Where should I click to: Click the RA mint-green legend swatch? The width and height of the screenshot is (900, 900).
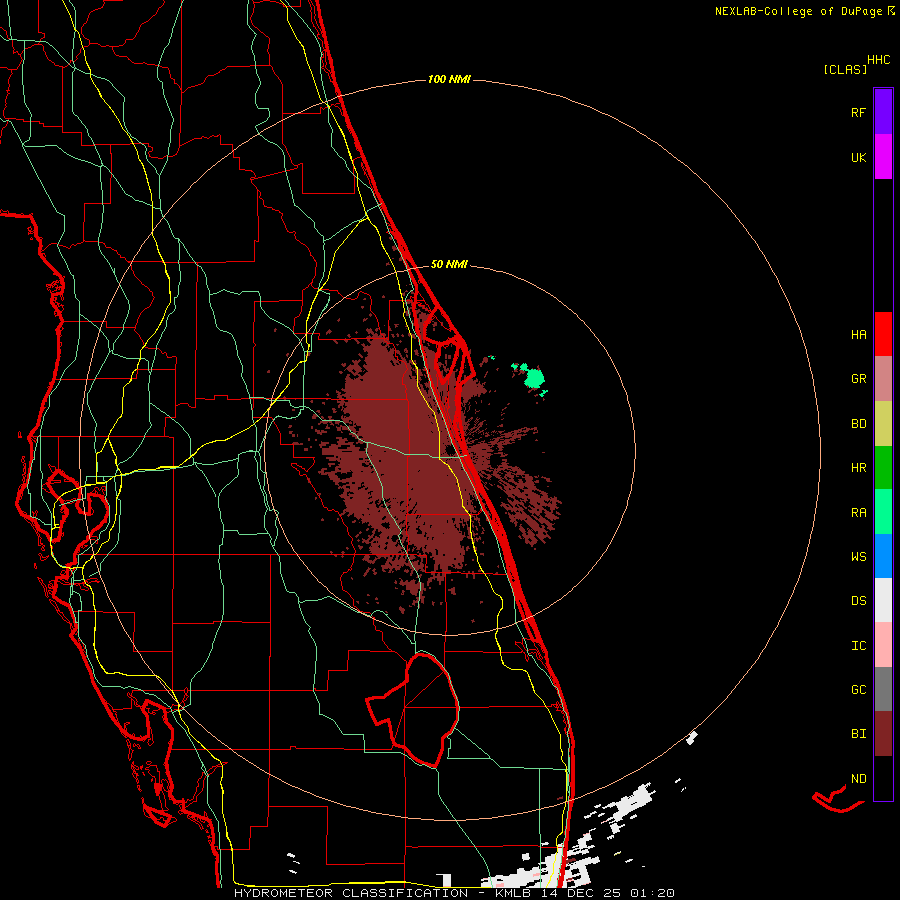[883, 512]
